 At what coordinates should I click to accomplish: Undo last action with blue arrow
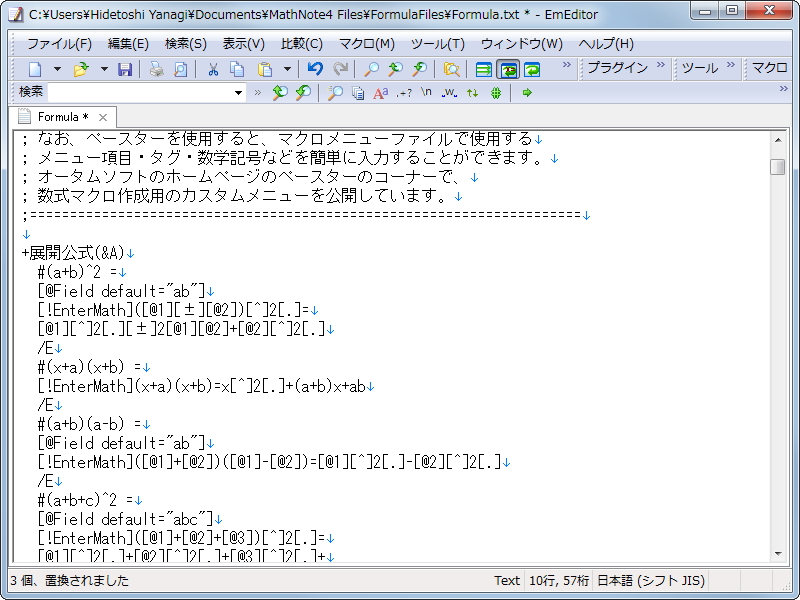click(315, 69)
